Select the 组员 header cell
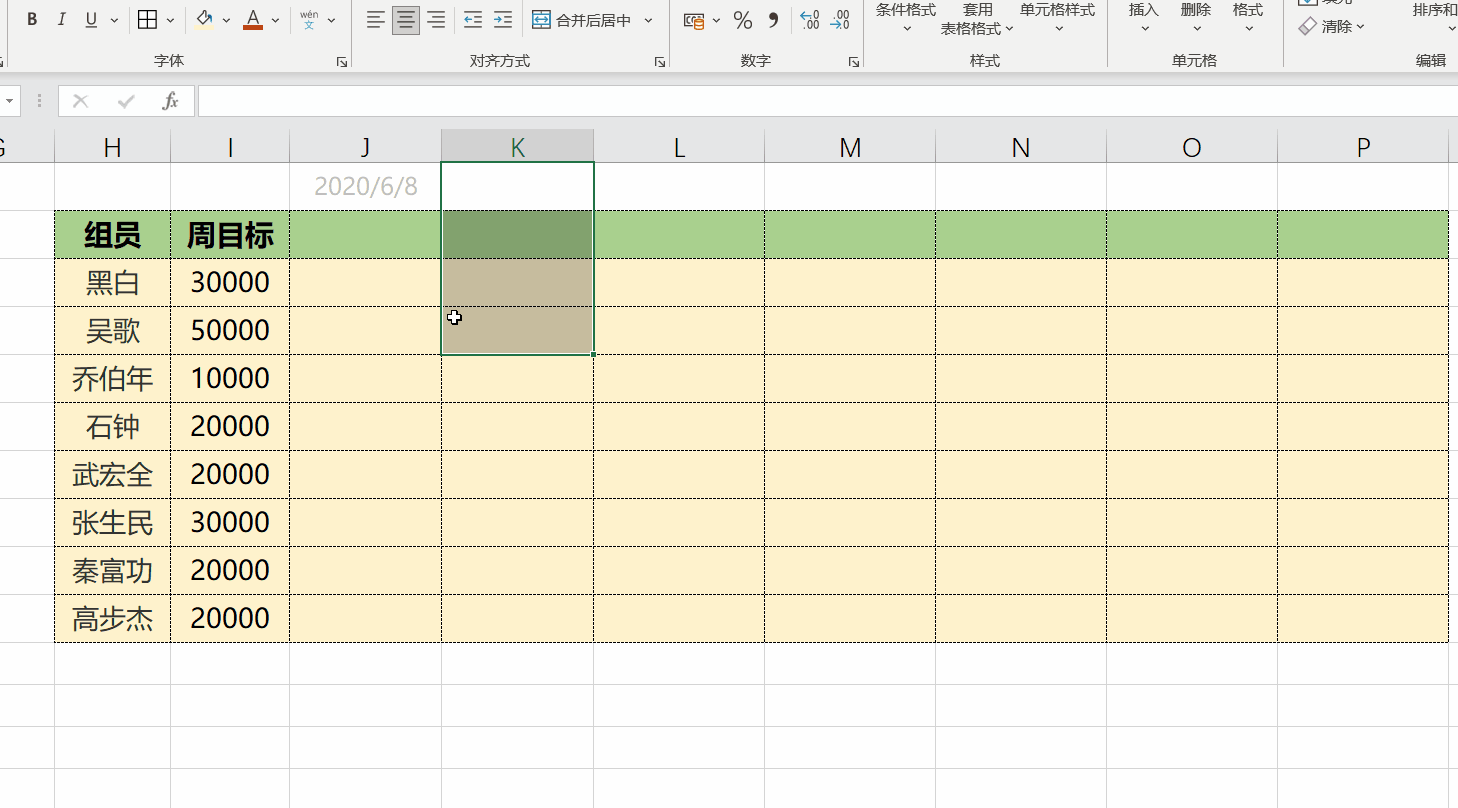1458x808 pixels. click(112, 235)
